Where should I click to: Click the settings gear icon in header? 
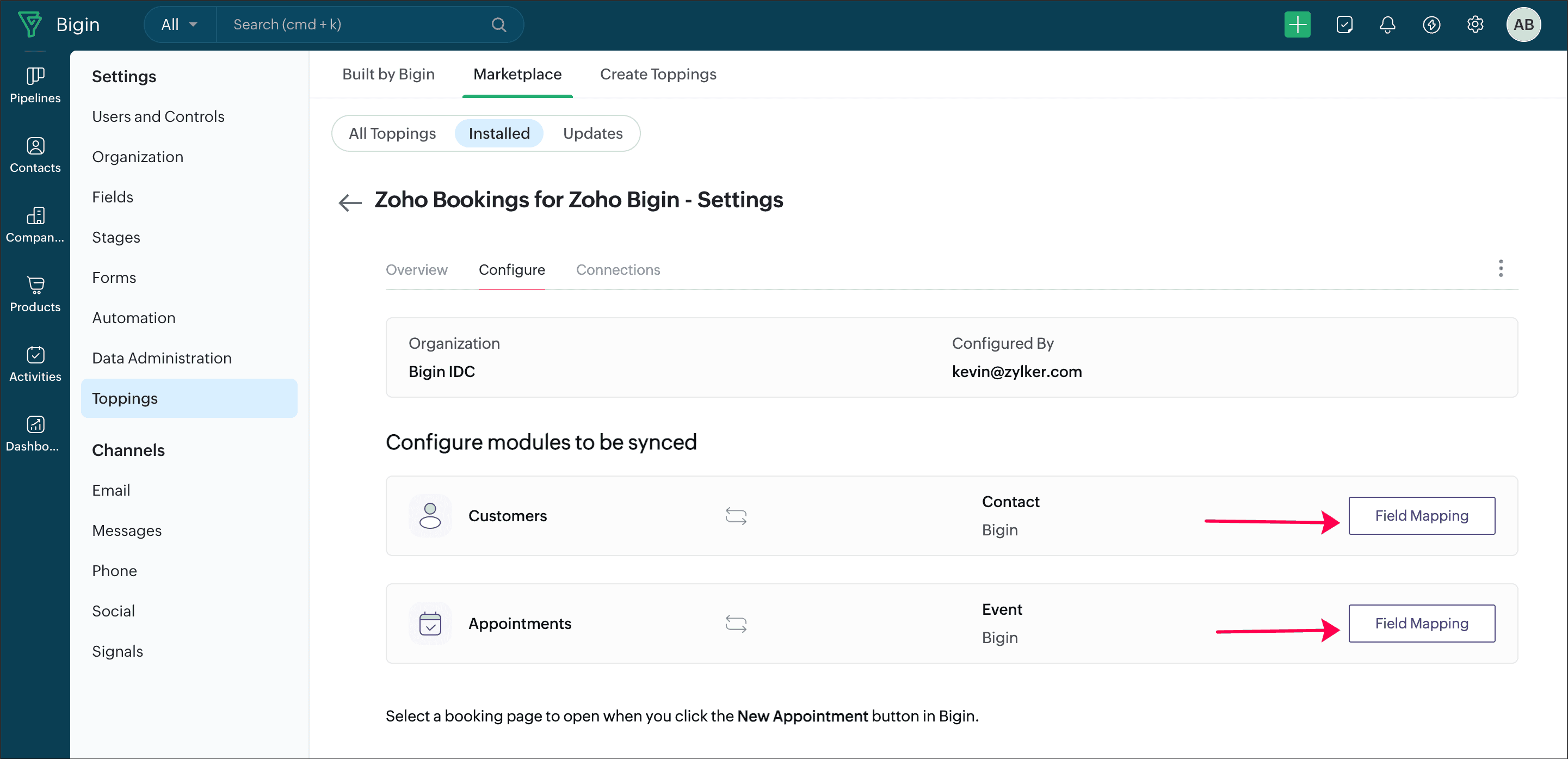pyautogui.click(x=1474, y=24)
